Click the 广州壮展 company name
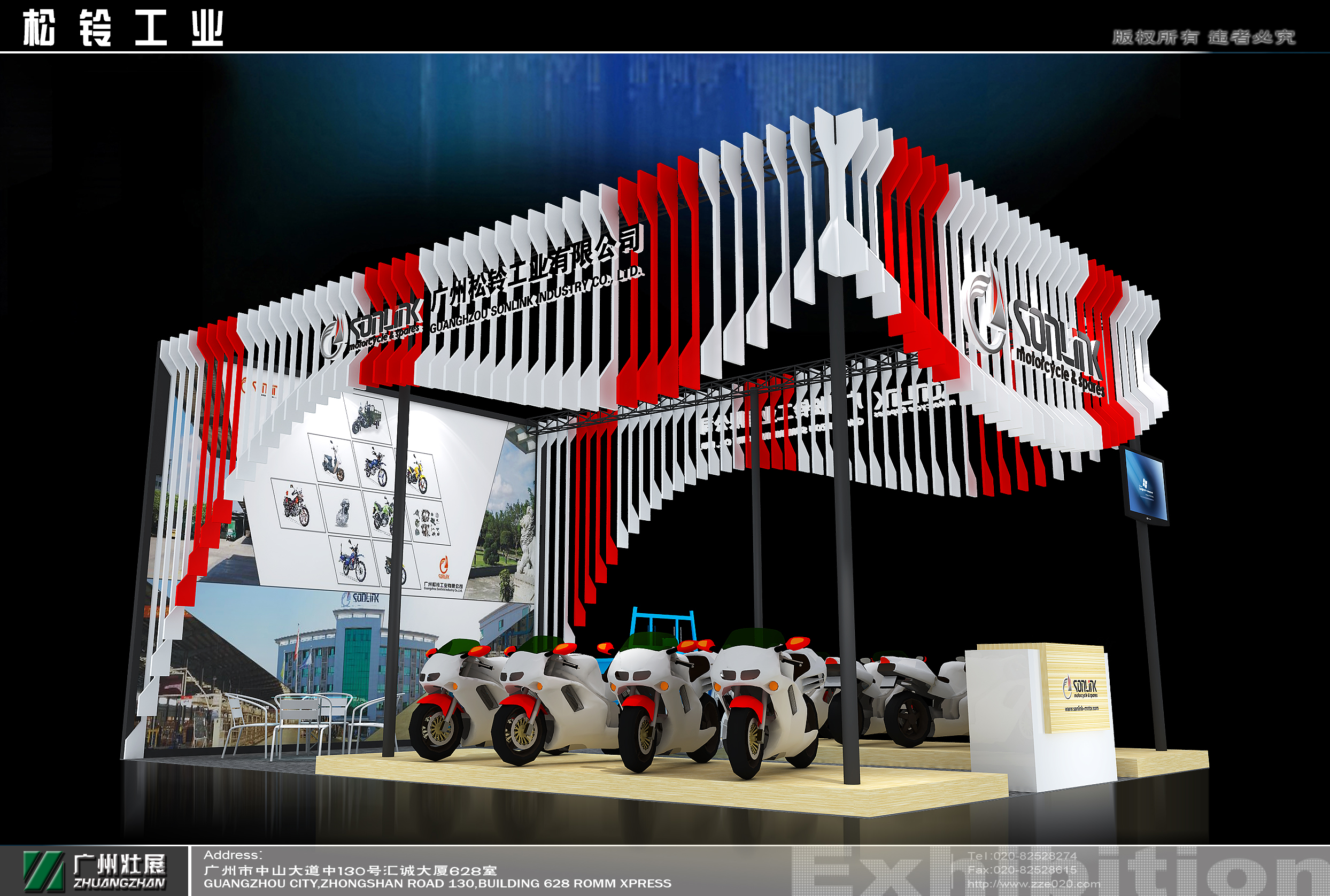This screenshot has height=896, width=1330. point(119,864)
